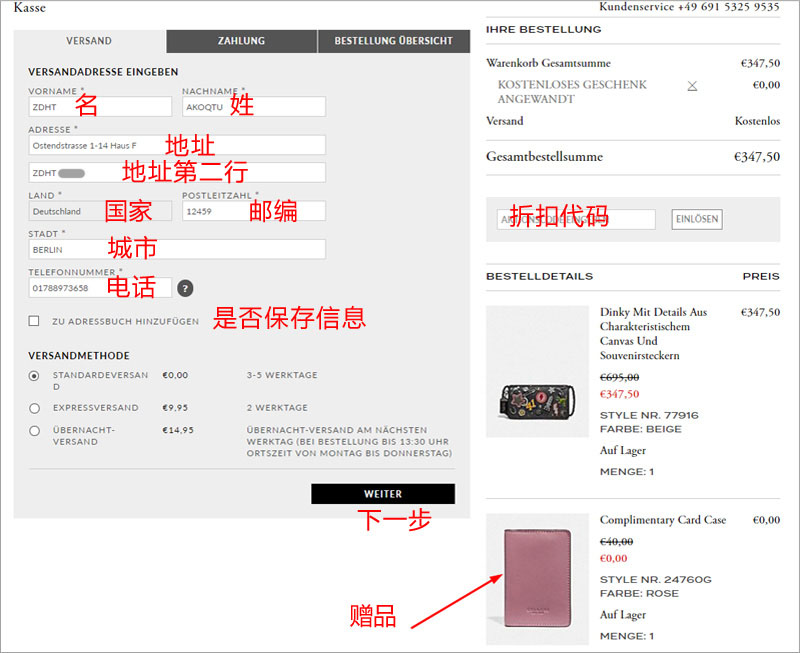Select Standardversand shipping option
Viewport: 800px width, 653px height.
click(x=34, y=376)
